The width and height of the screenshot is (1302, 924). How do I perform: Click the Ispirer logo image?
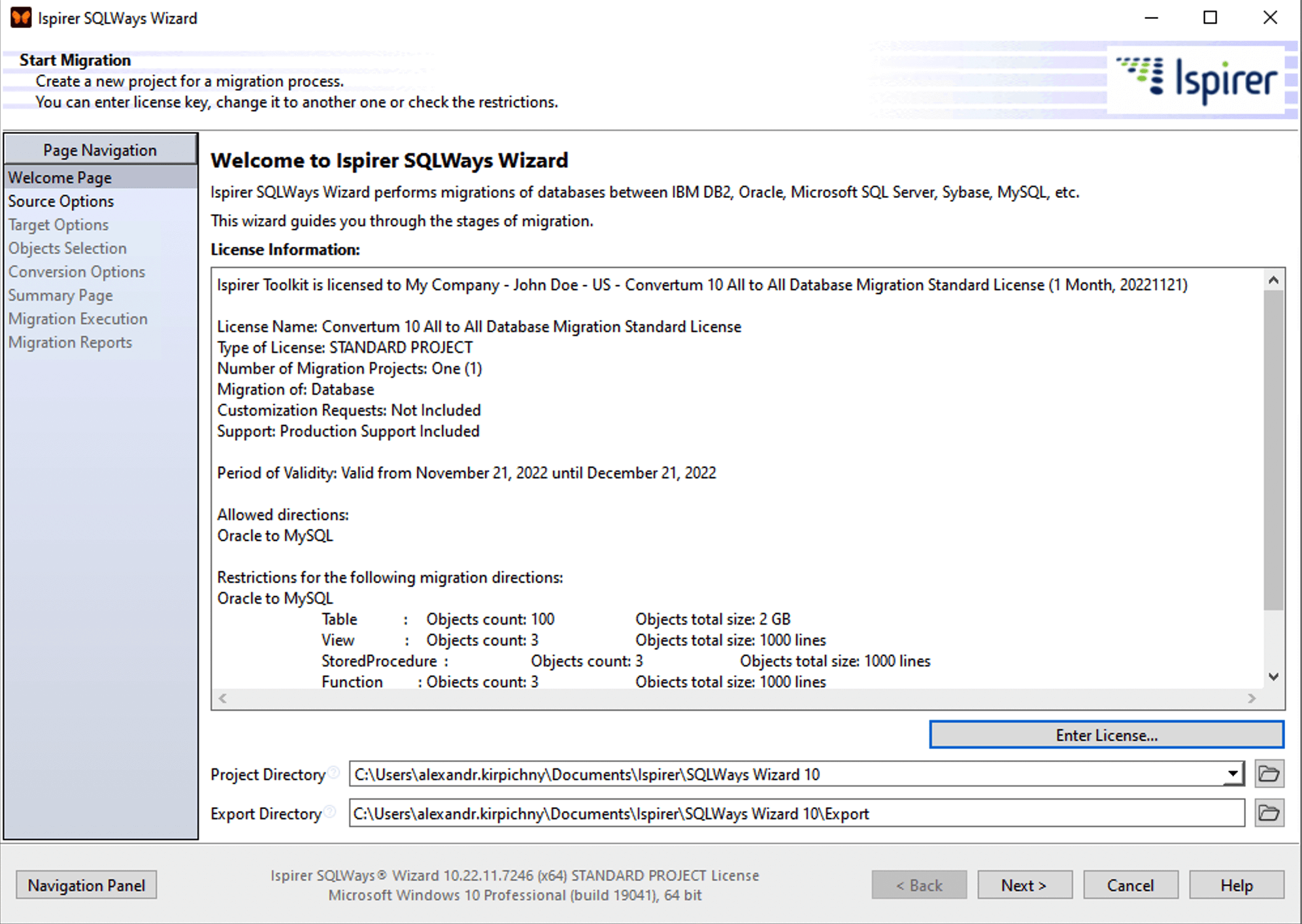[1196, 80]
